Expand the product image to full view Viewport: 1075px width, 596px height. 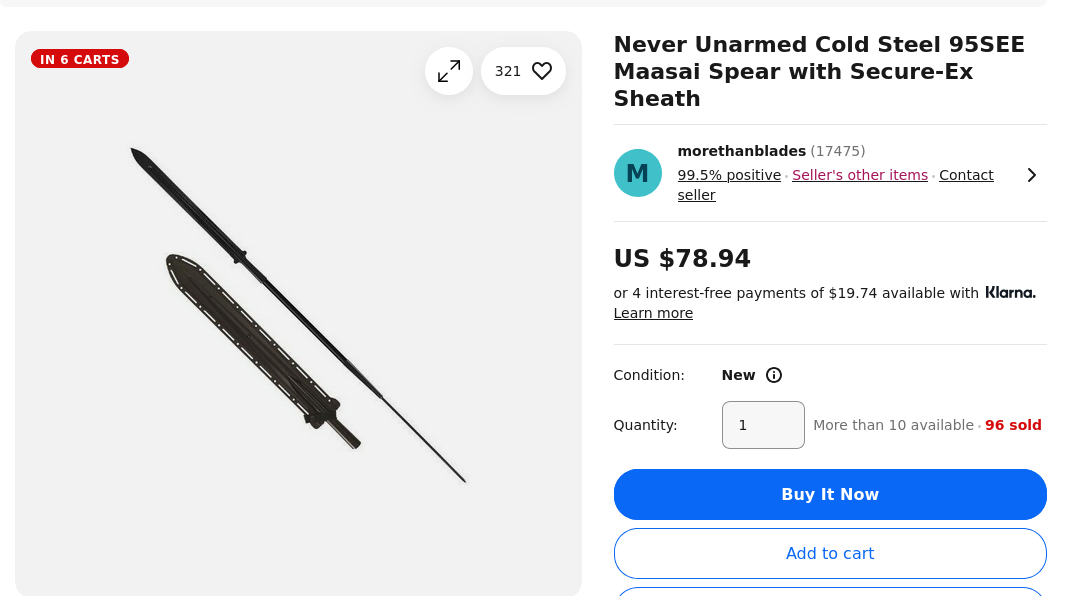point(449,71)
